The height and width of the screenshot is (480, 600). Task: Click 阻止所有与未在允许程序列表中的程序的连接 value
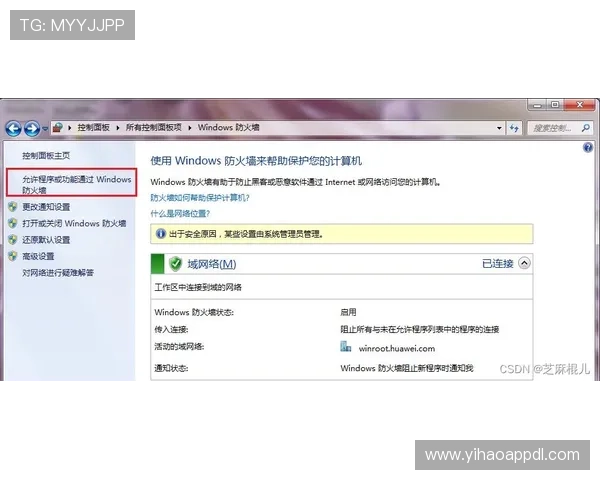(x=419, y=330)
